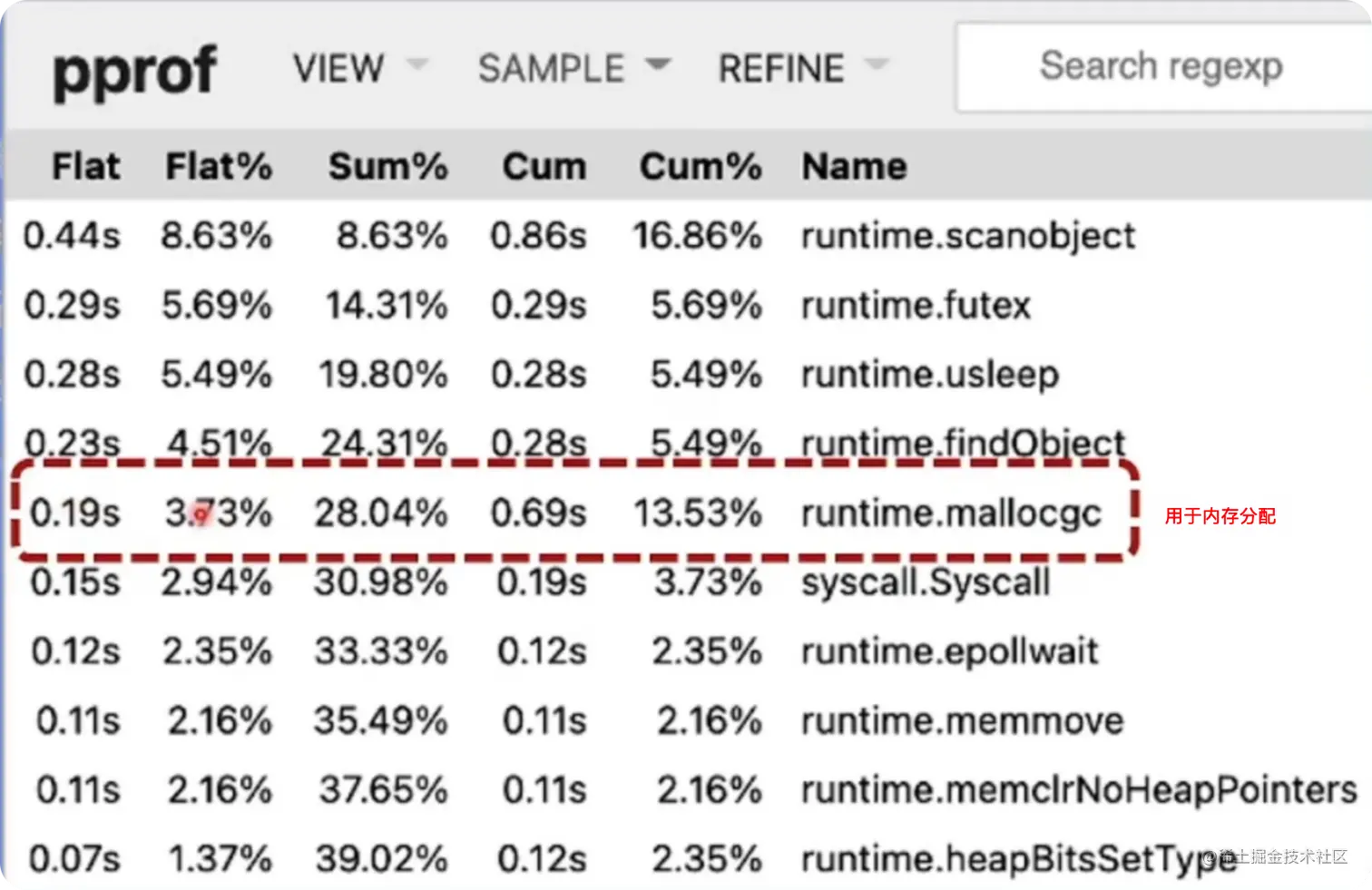Select the runtime.scanobject row
The height and width of the screenshot is (890, 1372).
pyautogui.click(x=967, y=236)
